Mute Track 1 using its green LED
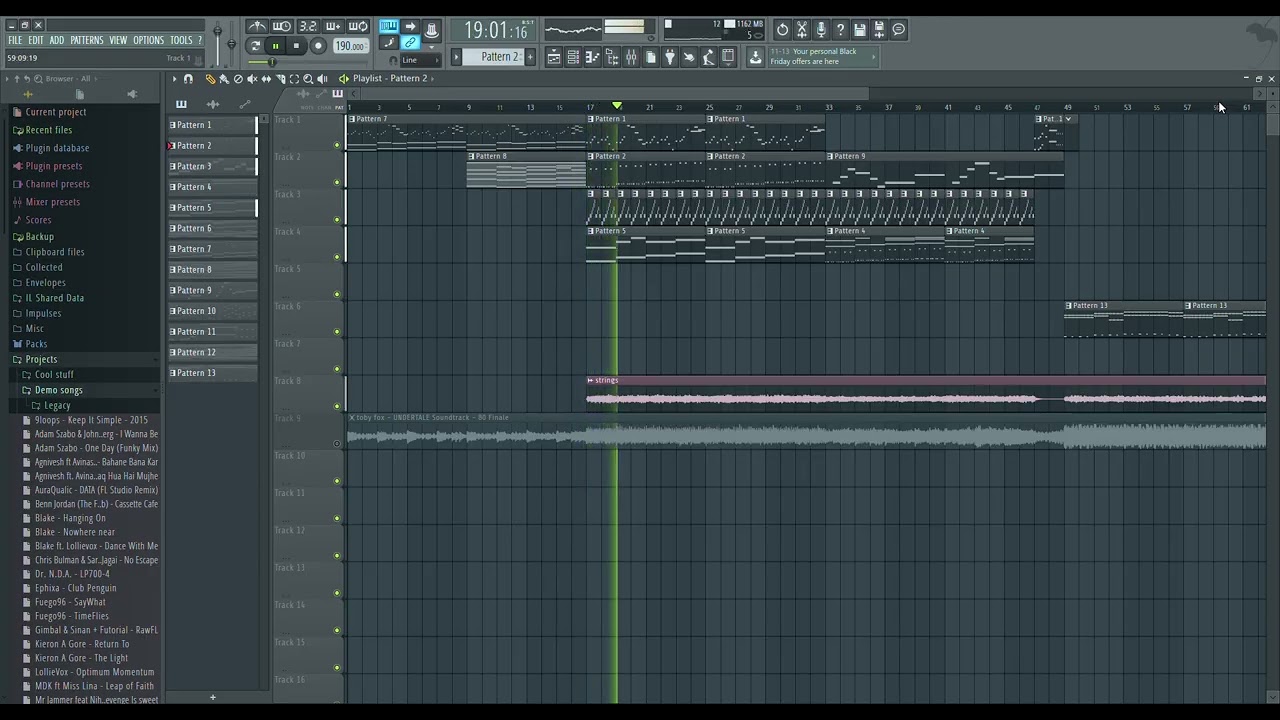 coord(337,145)
